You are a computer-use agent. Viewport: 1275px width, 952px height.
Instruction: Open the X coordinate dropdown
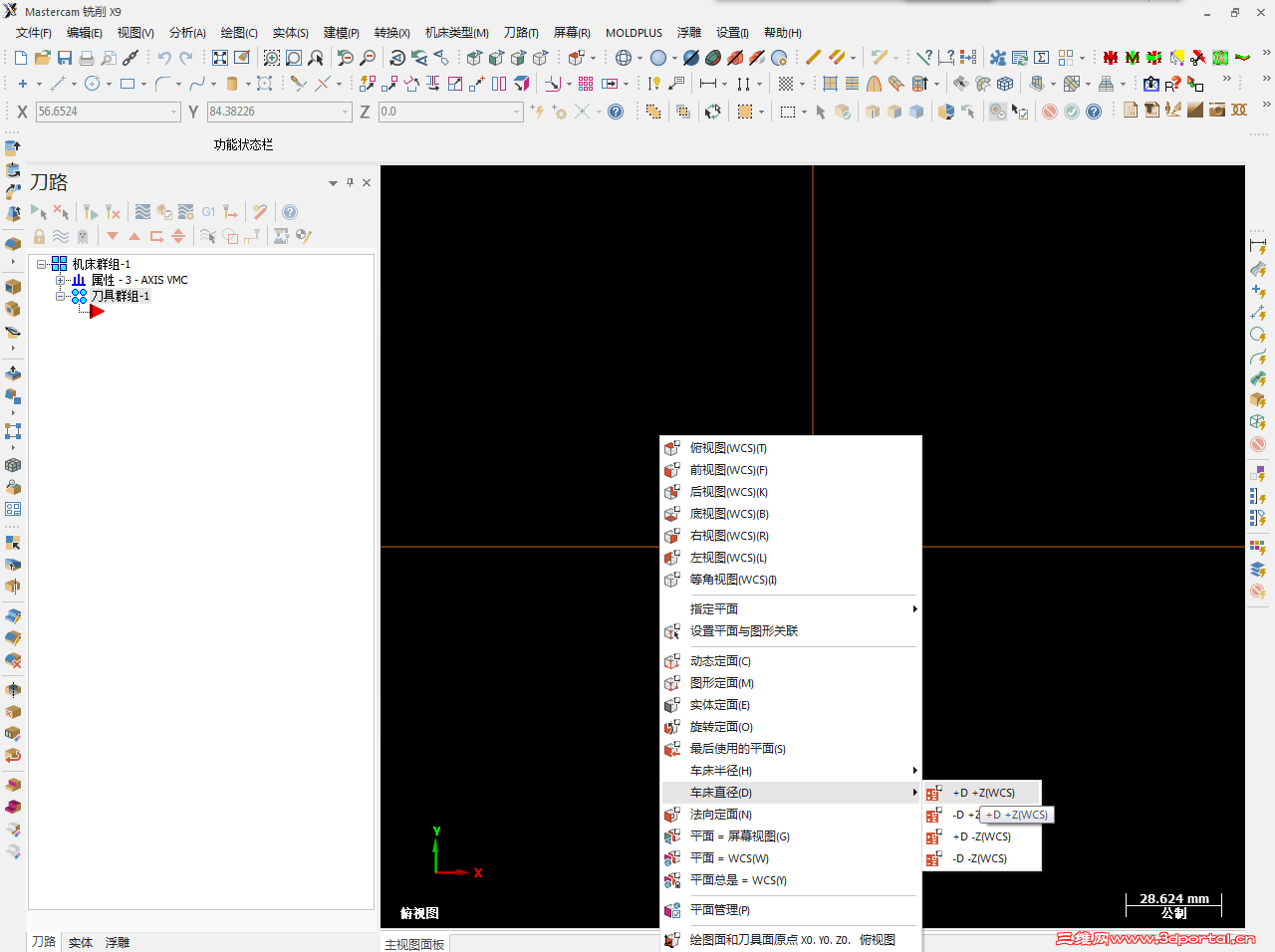pyautogui.click(x=174, y=112)
